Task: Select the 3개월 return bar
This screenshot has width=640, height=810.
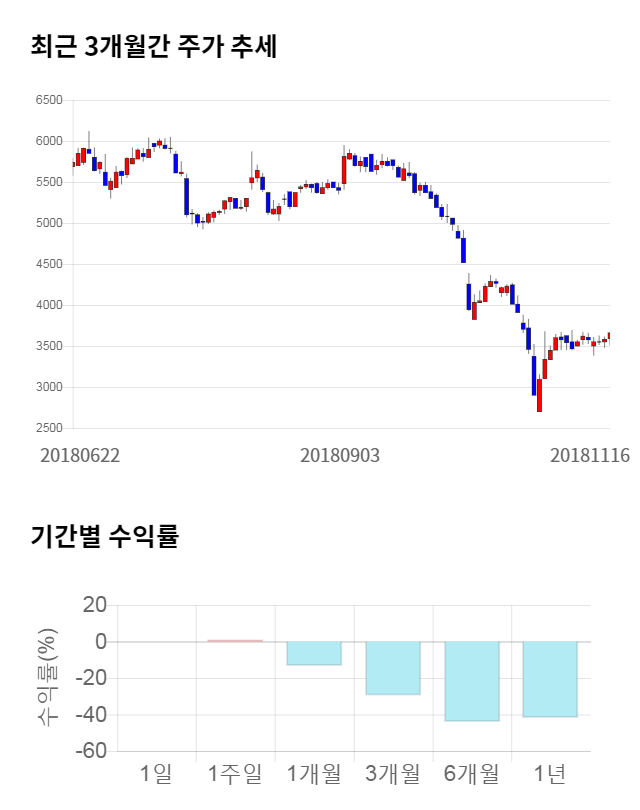Action: pos(393,667)
